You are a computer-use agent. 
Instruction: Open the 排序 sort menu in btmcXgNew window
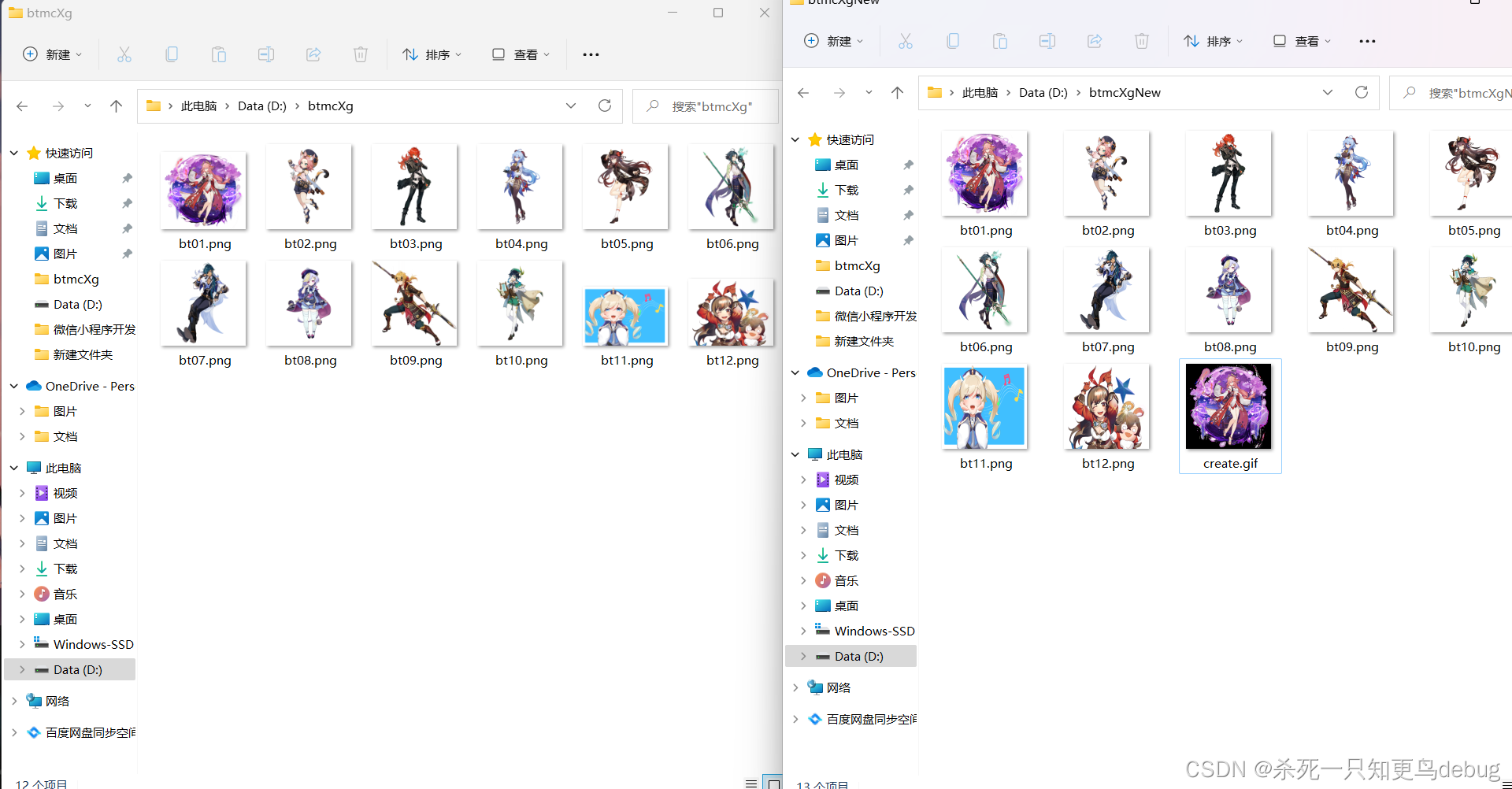click(x=1213, y=41)
